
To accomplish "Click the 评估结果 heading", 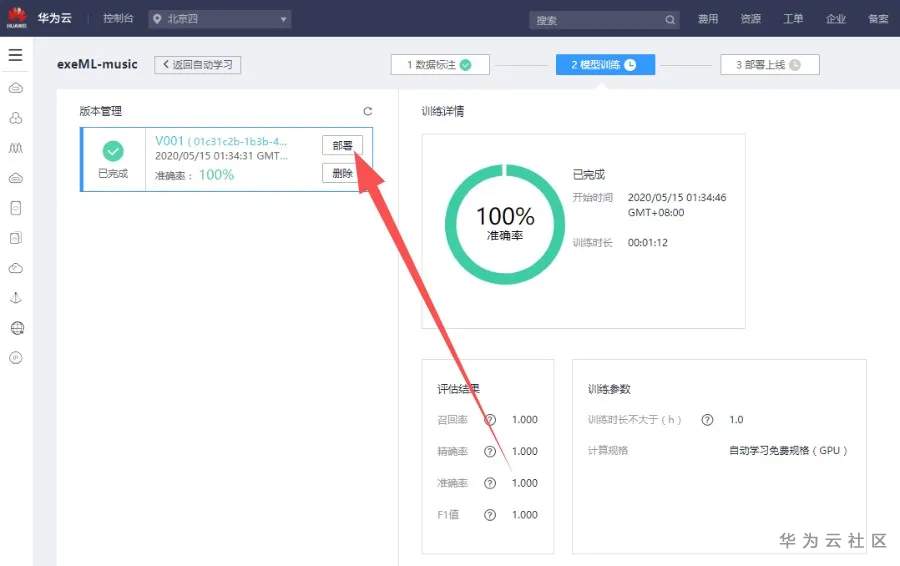I will (x=458, y=389).
